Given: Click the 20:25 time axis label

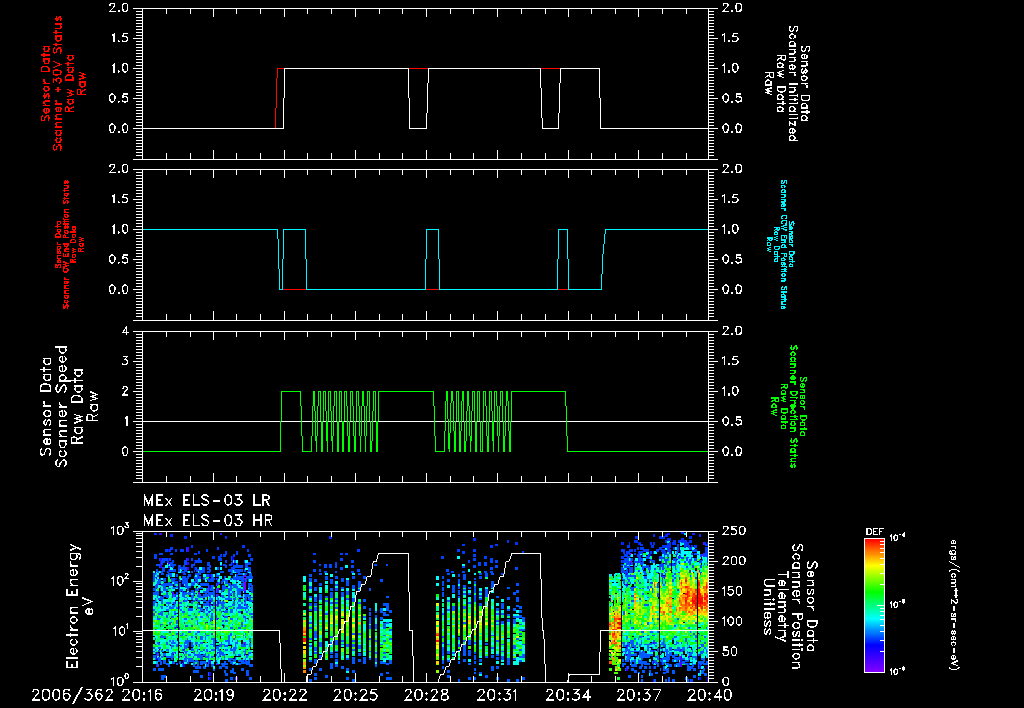Looking at the screenshot, I should click(355, 696).
